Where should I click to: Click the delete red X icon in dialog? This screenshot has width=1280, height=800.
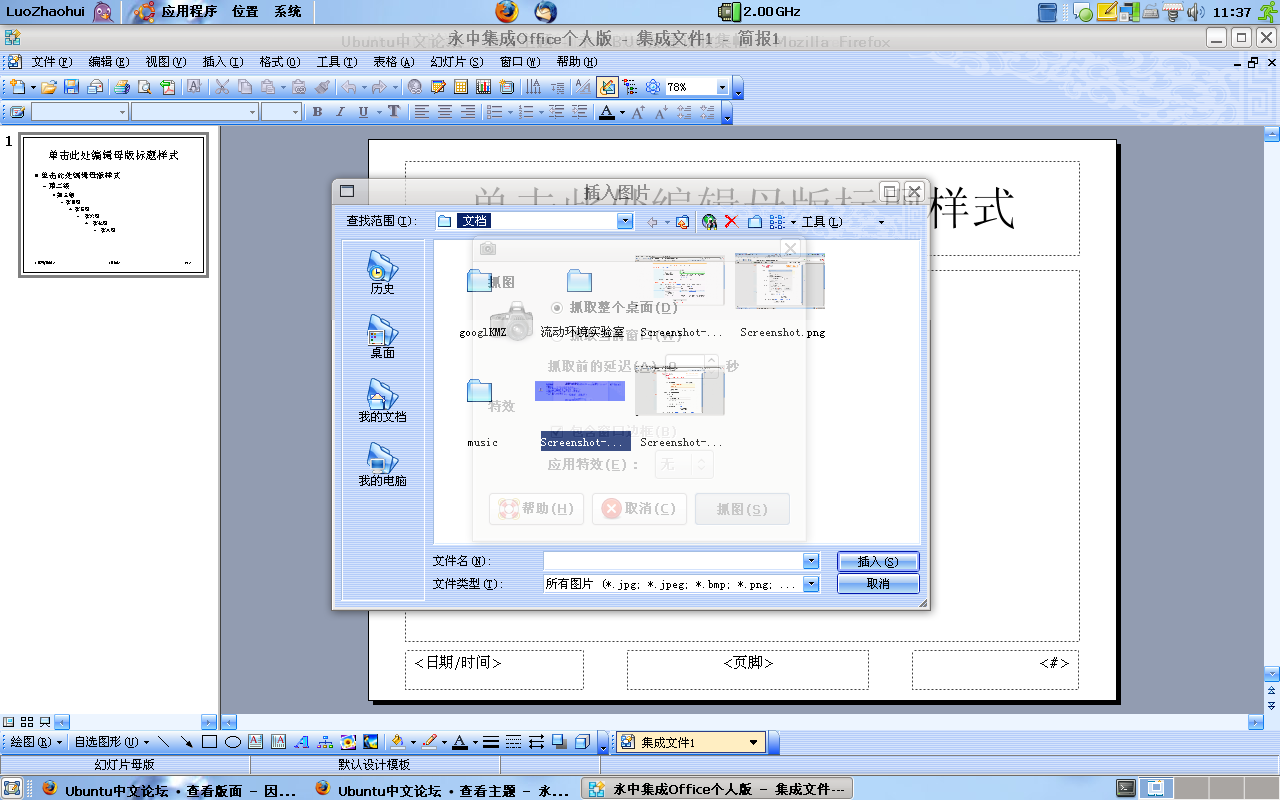[x=731, y=222]
